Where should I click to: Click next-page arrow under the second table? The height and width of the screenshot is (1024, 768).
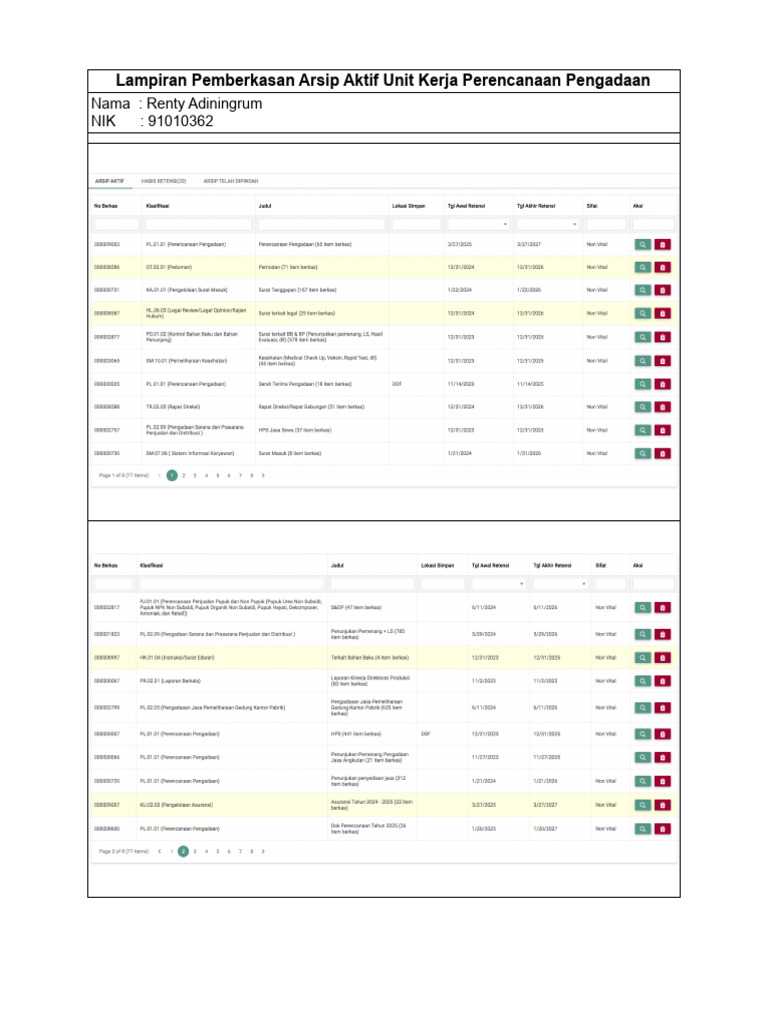pos(263,851)
